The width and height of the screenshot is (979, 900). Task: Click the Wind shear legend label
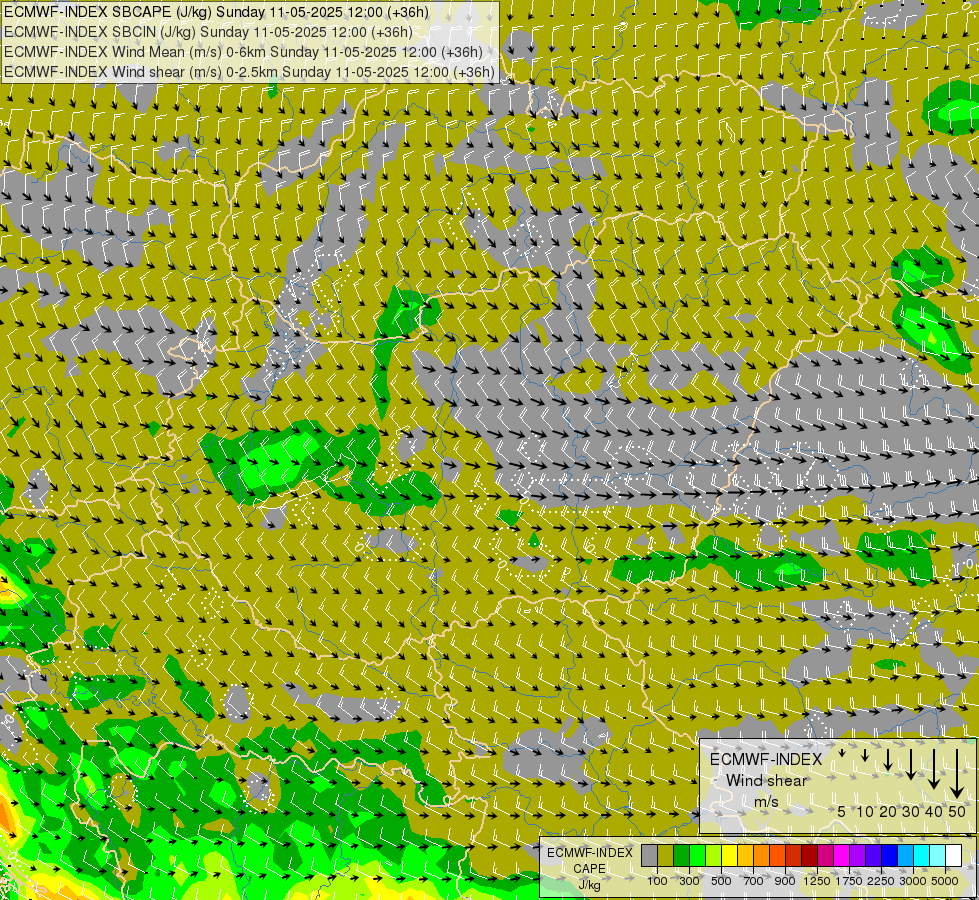(x=767, y=781)
